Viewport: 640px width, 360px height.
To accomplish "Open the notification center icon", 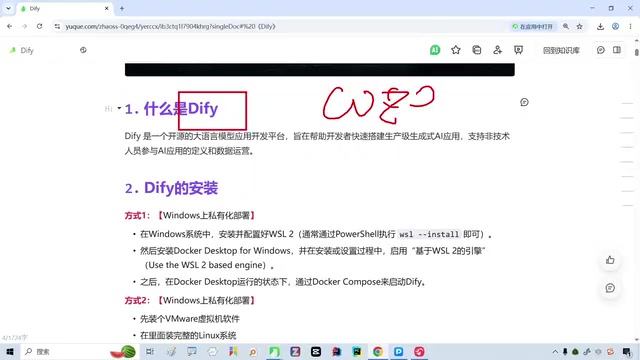I will point(627,351).
